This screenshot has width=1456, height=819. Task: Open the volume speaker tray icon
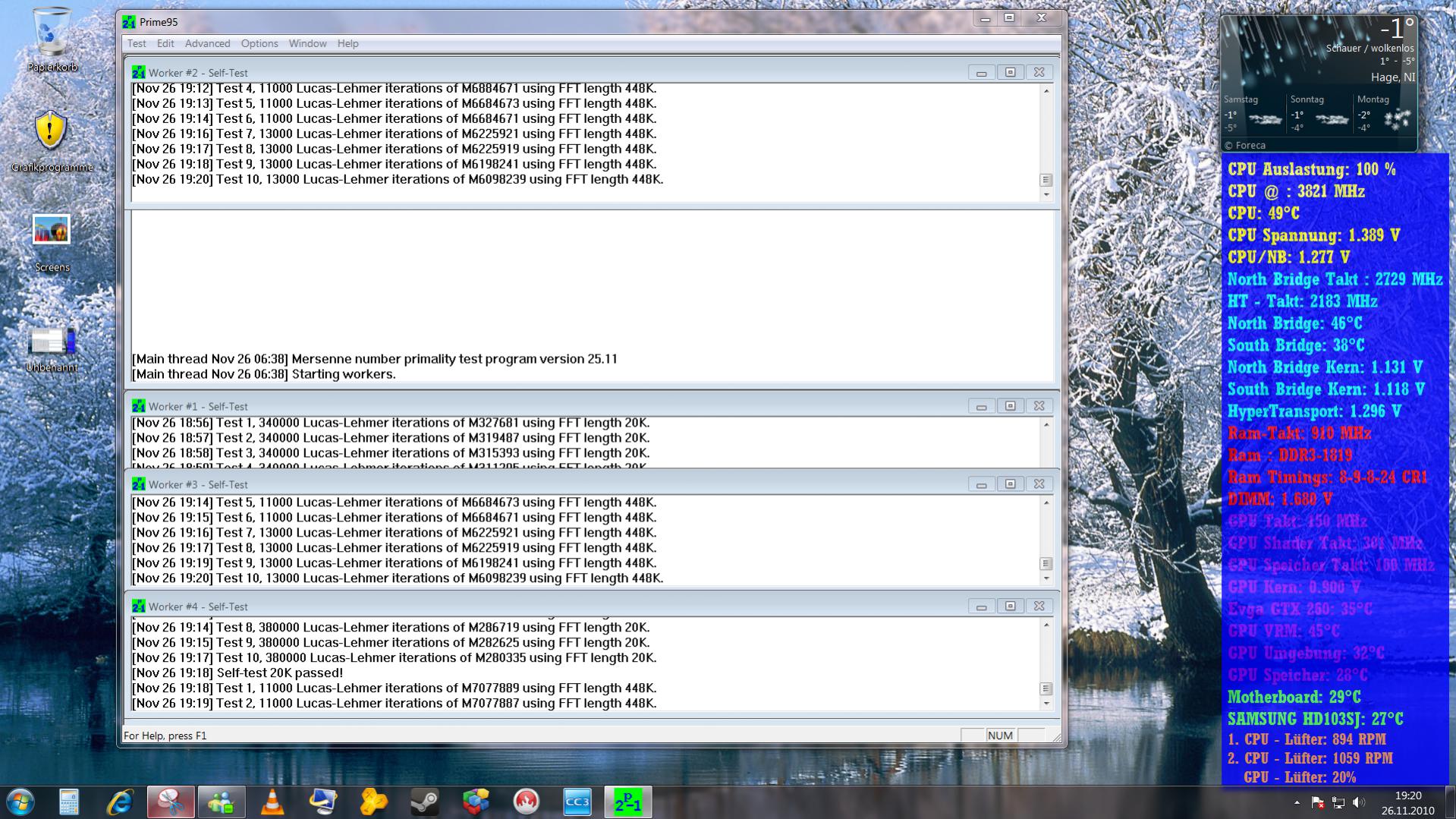1358,802
